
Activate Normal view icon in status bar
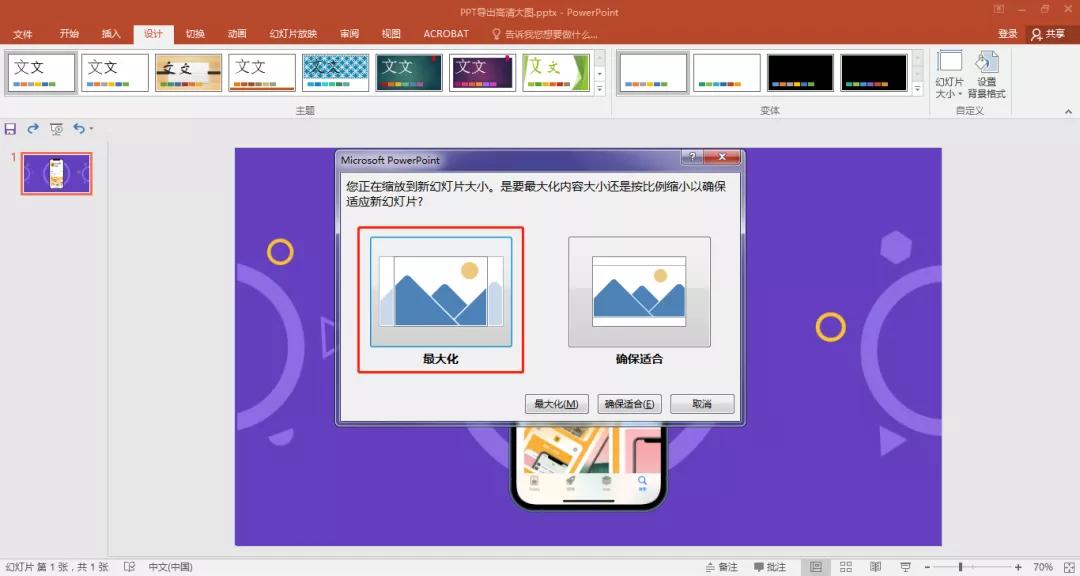click(816, 567)
